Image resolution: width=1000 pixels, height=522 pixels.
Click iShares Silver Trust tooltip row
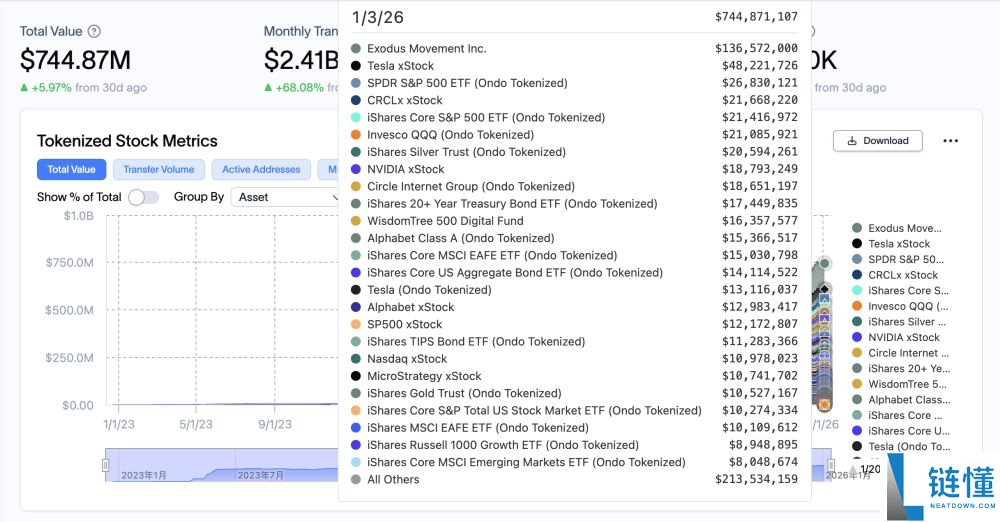click(x=574, y=152)
